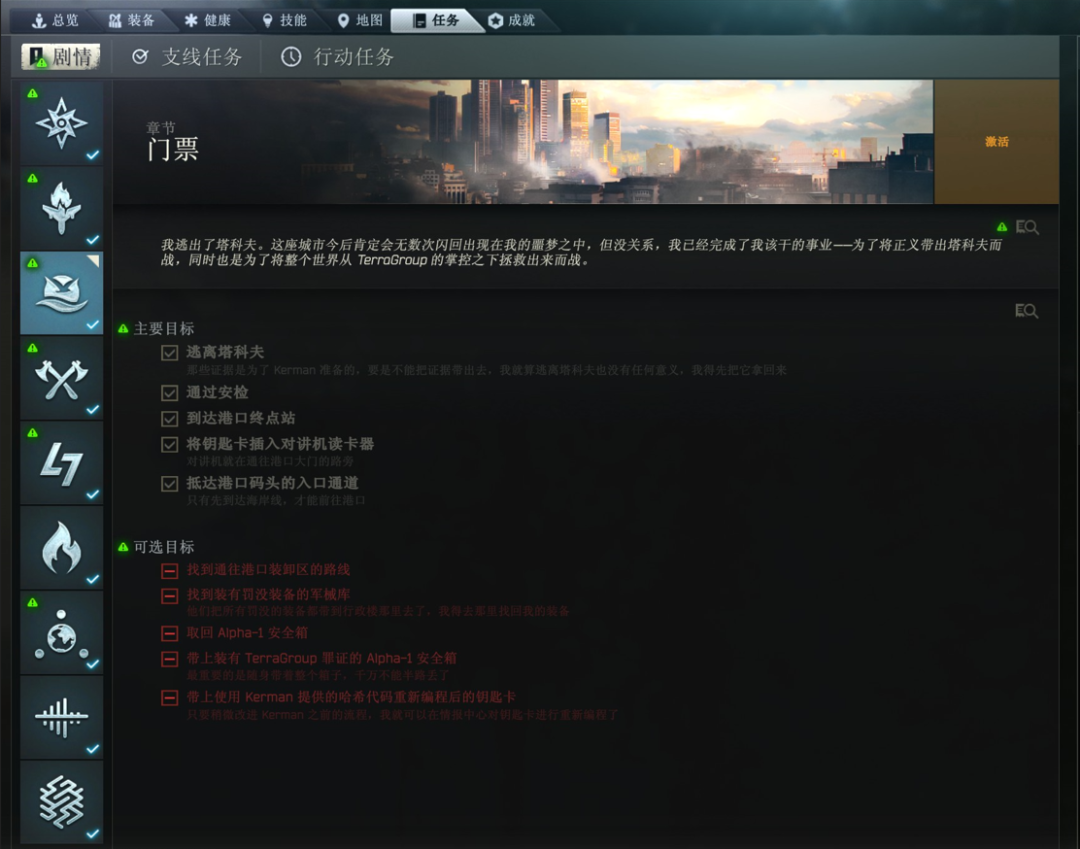
Task: Switch to 支线任务 side quests
Action: (x=187, y=56)
